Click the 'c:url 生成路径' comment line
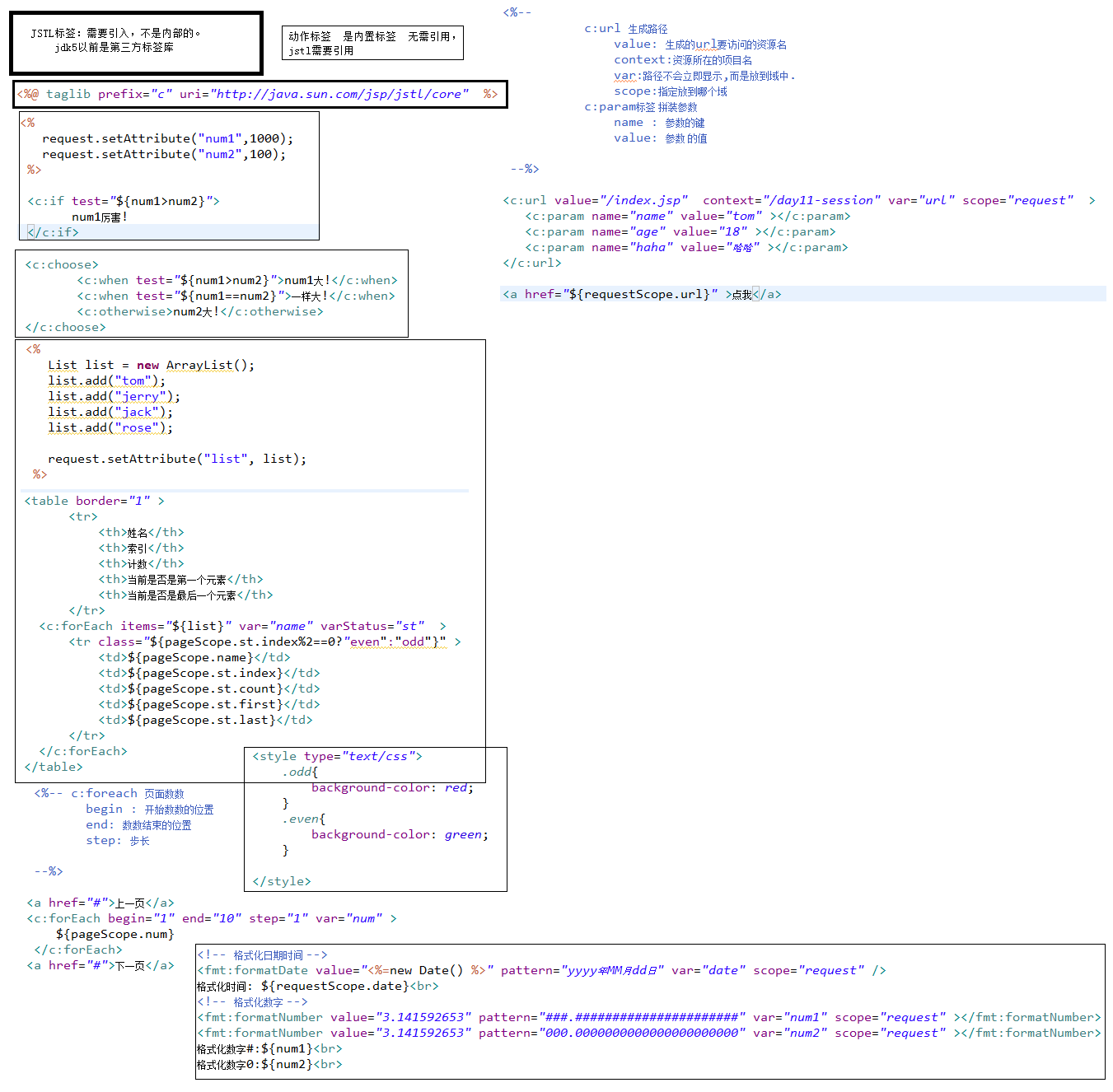 626,29
